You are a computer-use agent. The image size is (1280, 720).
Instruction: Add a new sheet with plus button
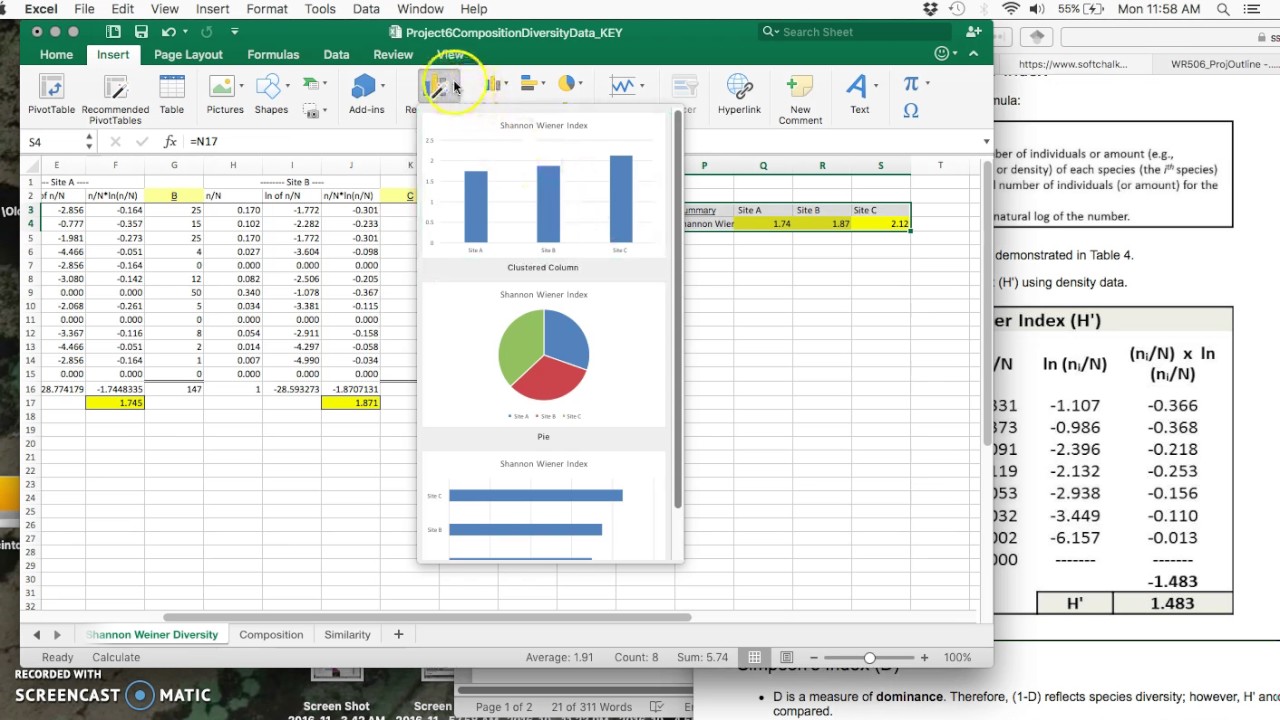[398, 634]
